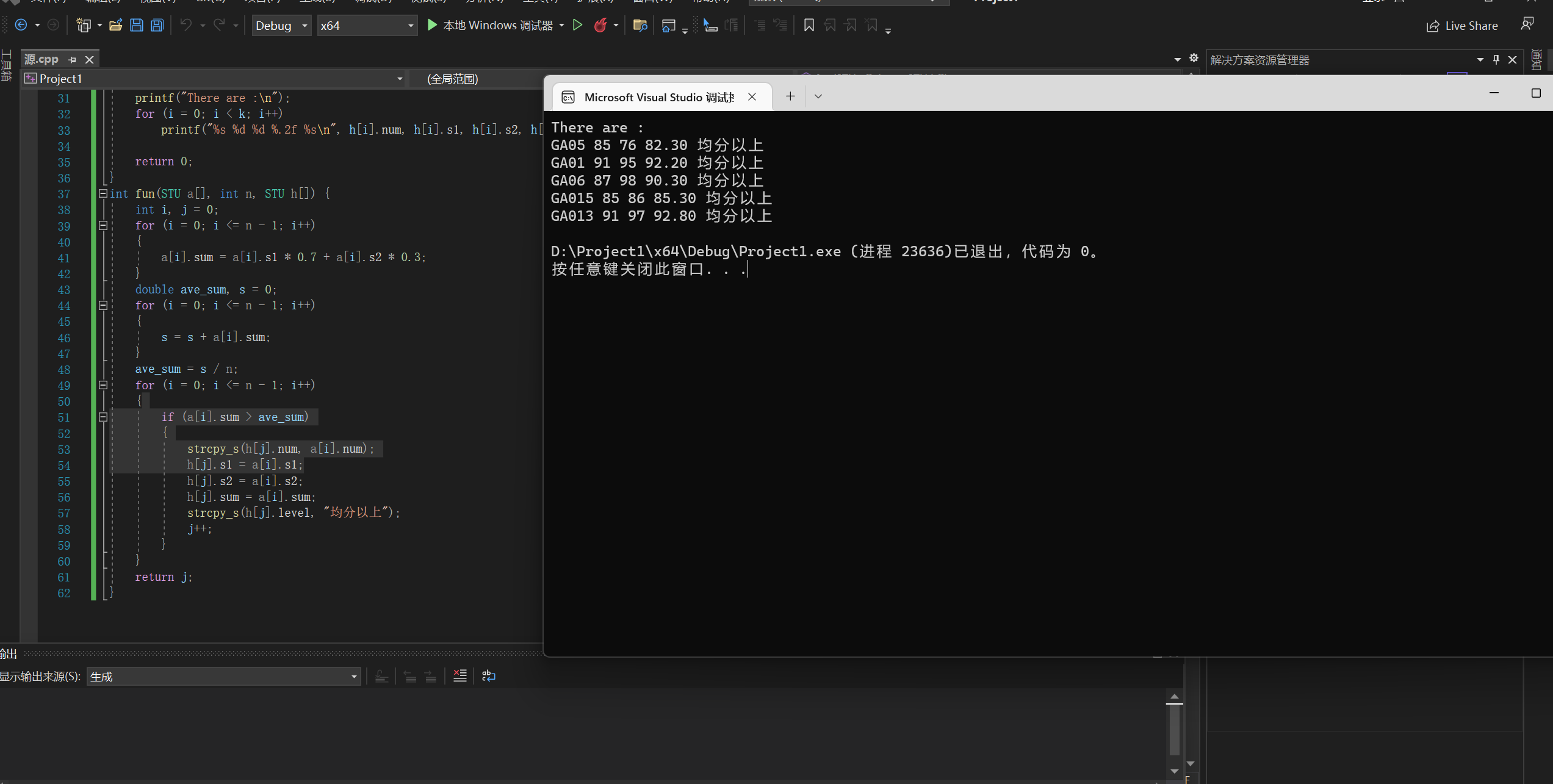
Task: Switch to the 源.cpp editor tab
Action: point(41,59)
